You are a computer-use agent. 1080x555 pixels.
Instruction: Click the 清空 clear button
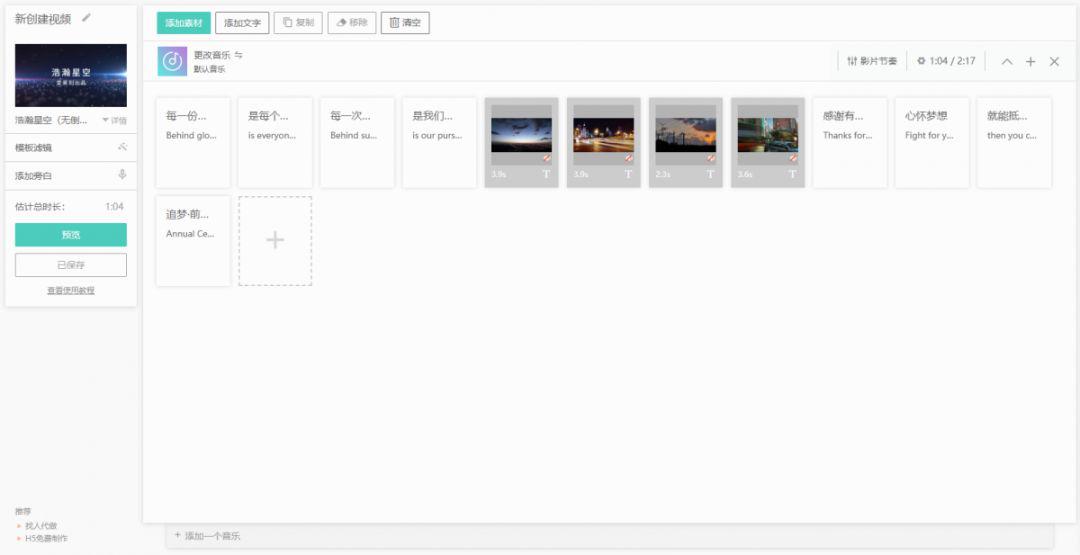[x=405, y=22]
